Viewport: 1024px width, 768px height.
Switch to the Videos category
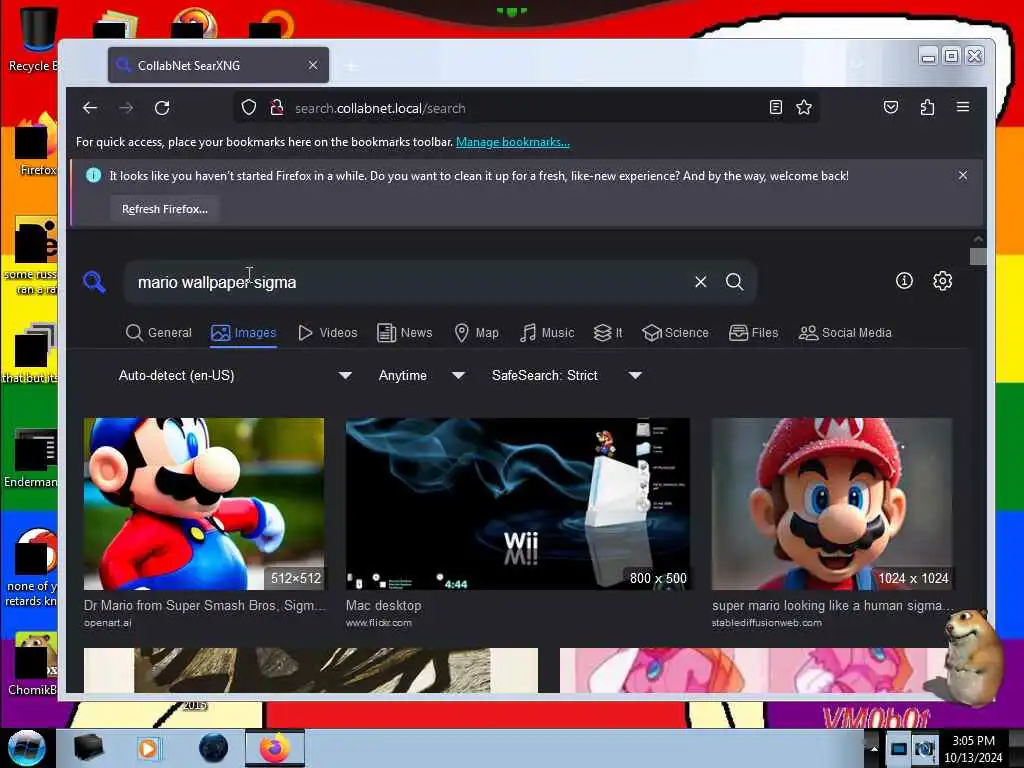pos(328,332)
